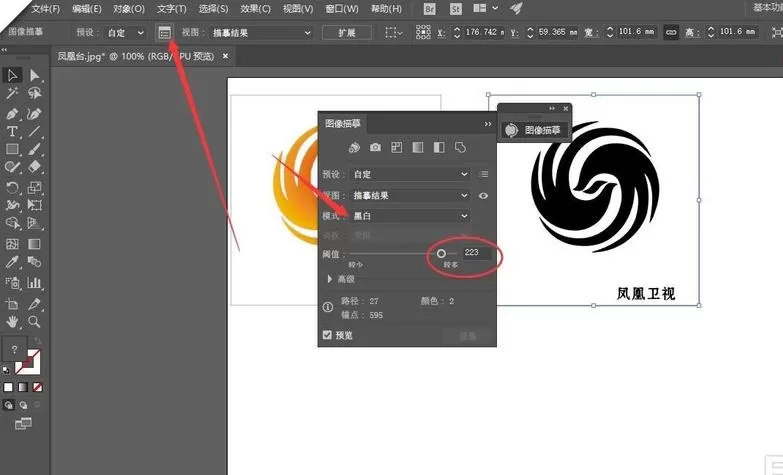Select the Mesh tool
Viewport: 783px width, 475px height.
[12, 244]
